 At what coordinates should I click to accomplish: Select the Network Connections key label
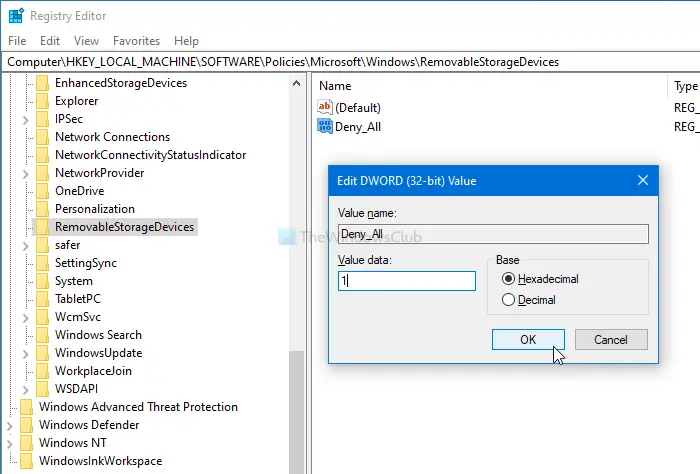(x=112, y=137)
